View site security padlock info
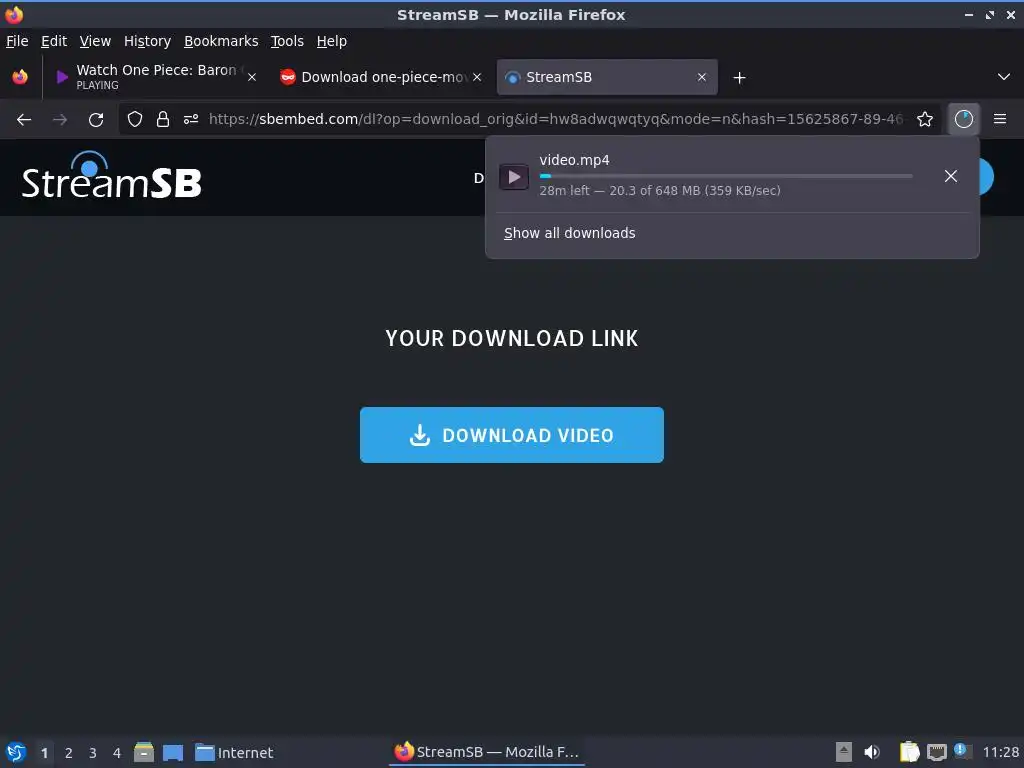 click(163, 119)
